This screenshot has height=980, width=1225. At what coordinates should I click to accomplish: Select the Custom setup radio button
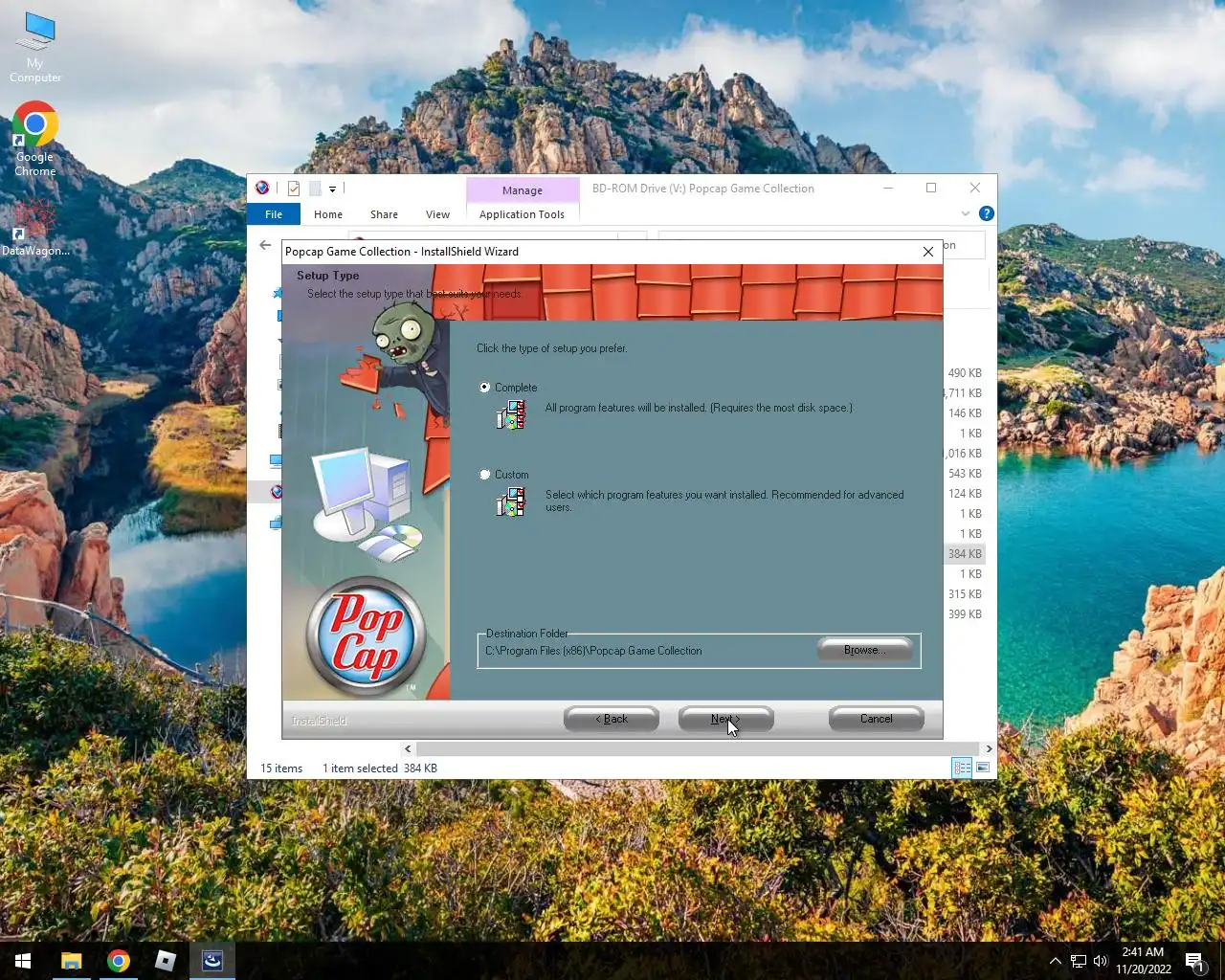(x=484, y=475)
